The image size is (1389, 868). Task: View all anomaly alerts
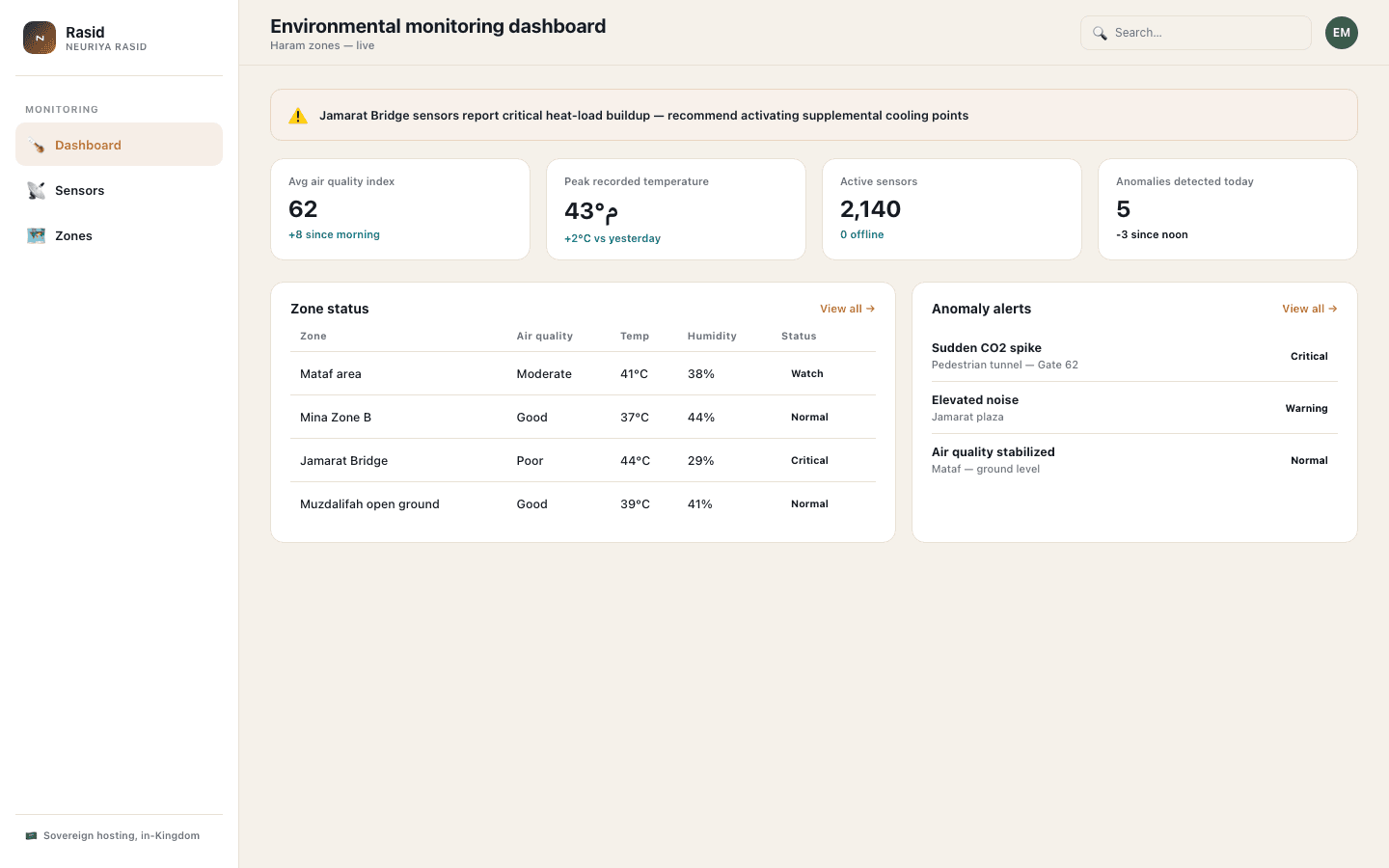[x=1310, y=309]
